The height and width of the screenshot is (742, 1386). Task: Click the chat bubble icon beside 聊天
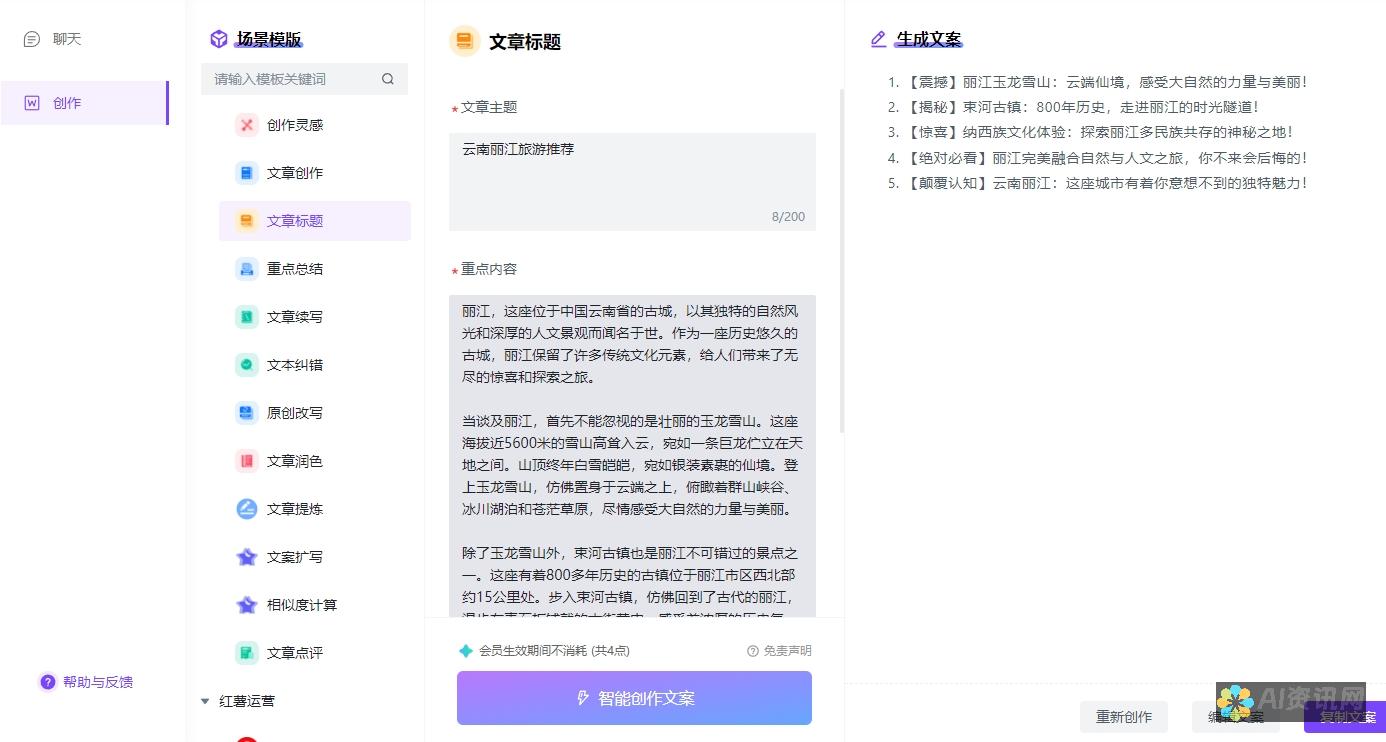pos(32,39)
